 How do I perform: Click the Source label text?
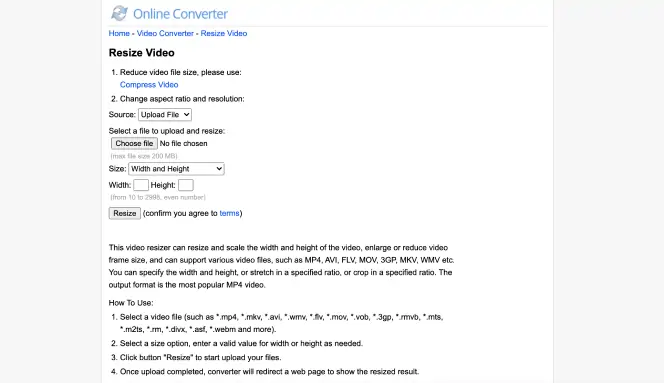[x=122, y=115]
